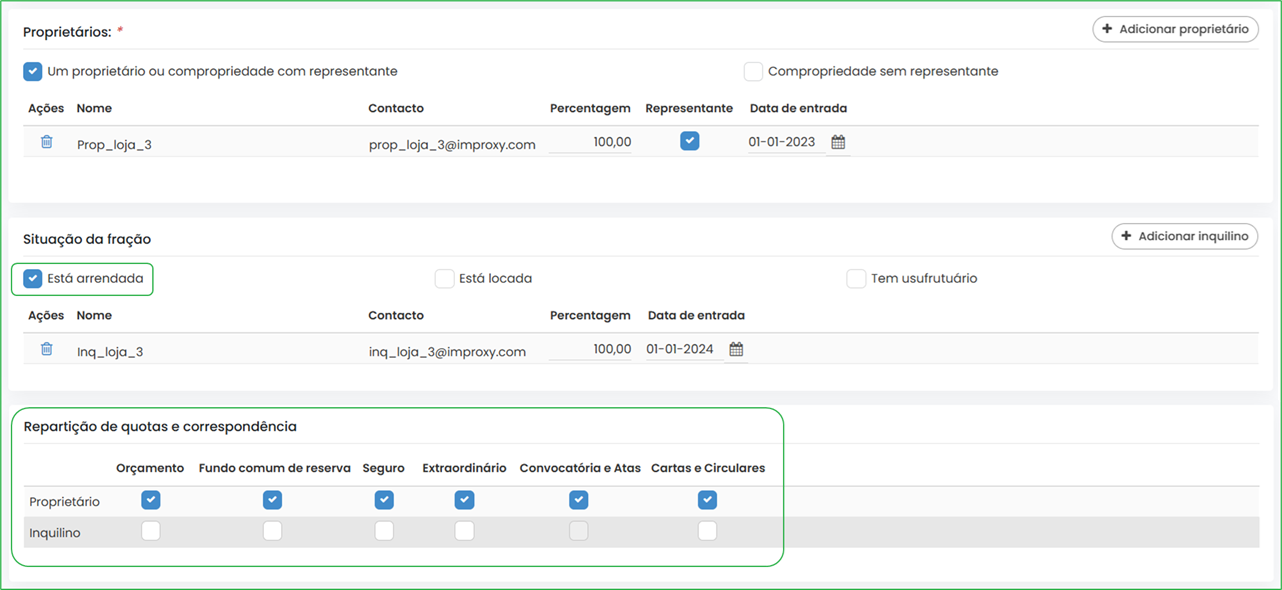
Task: Delete owner Prop_loja_3 with trash icon
Action: point(47,142)
